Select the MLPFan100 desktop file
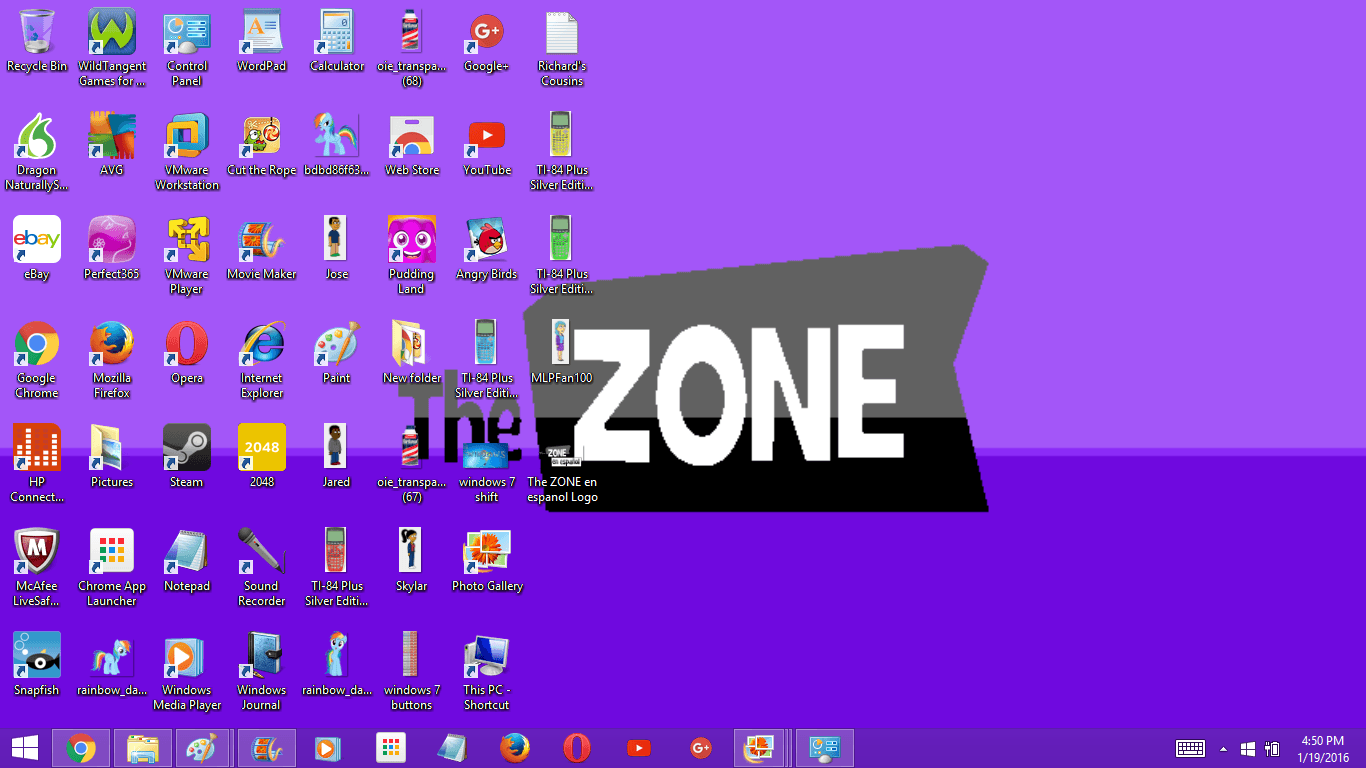This screenshot has width=1366, height=768. pos(562,354)
